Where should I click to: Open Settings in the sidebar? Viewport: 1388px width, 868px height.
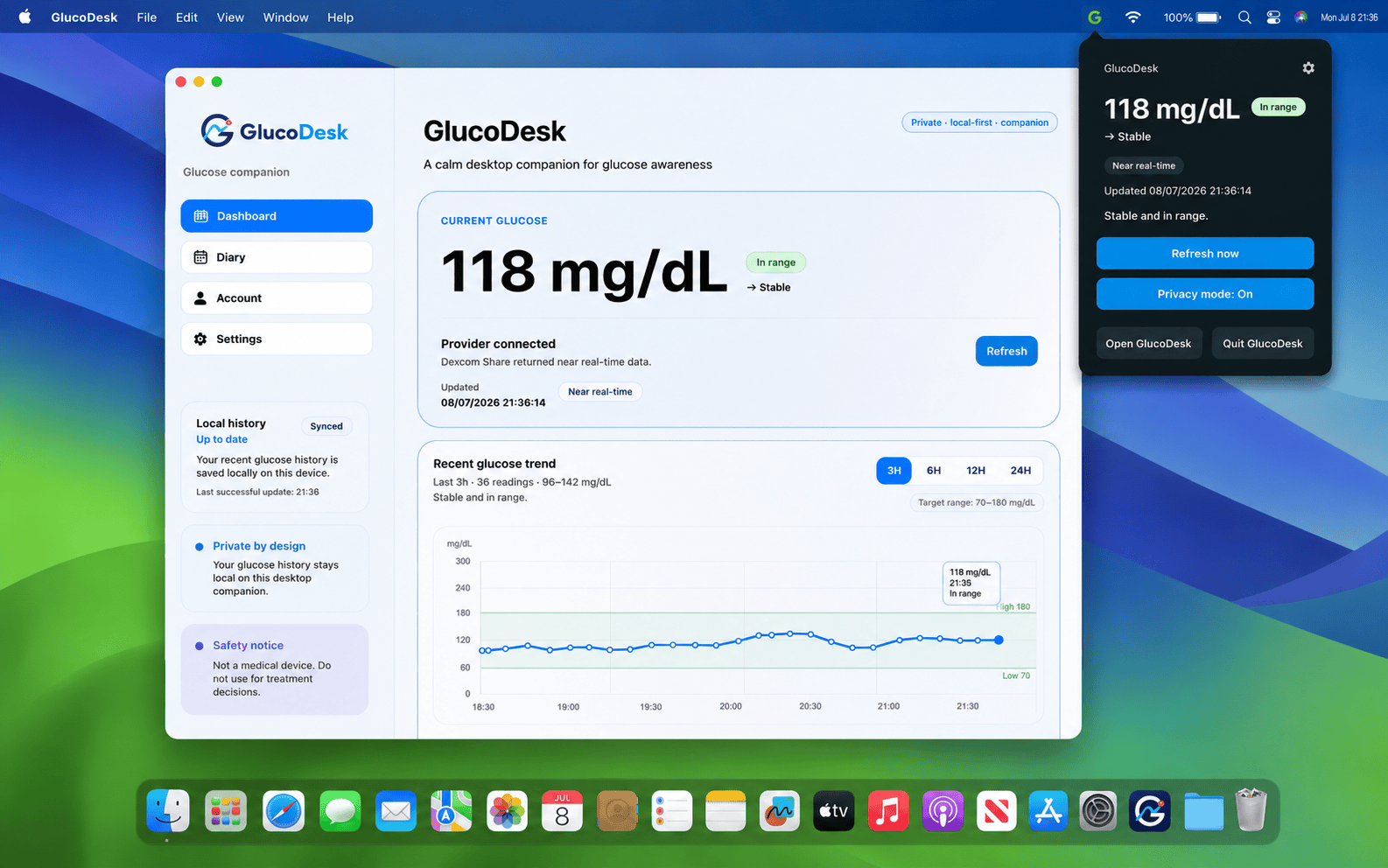coord(277,339)
